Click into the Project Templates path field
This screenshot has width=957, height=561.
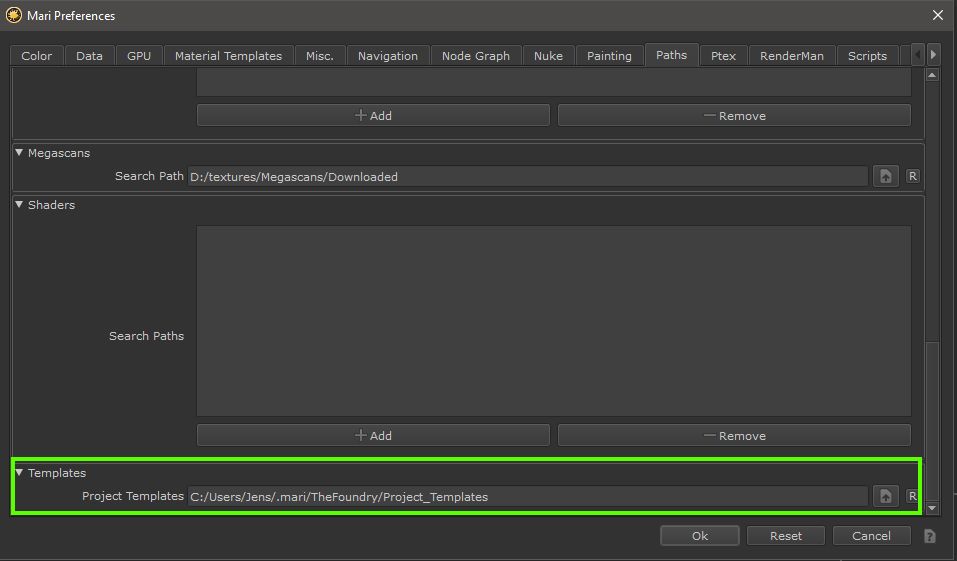coord(527,497)
